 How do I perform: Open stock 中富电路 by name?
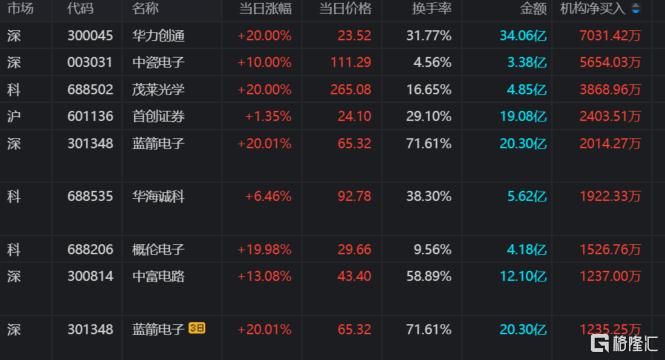pos(158,276)
